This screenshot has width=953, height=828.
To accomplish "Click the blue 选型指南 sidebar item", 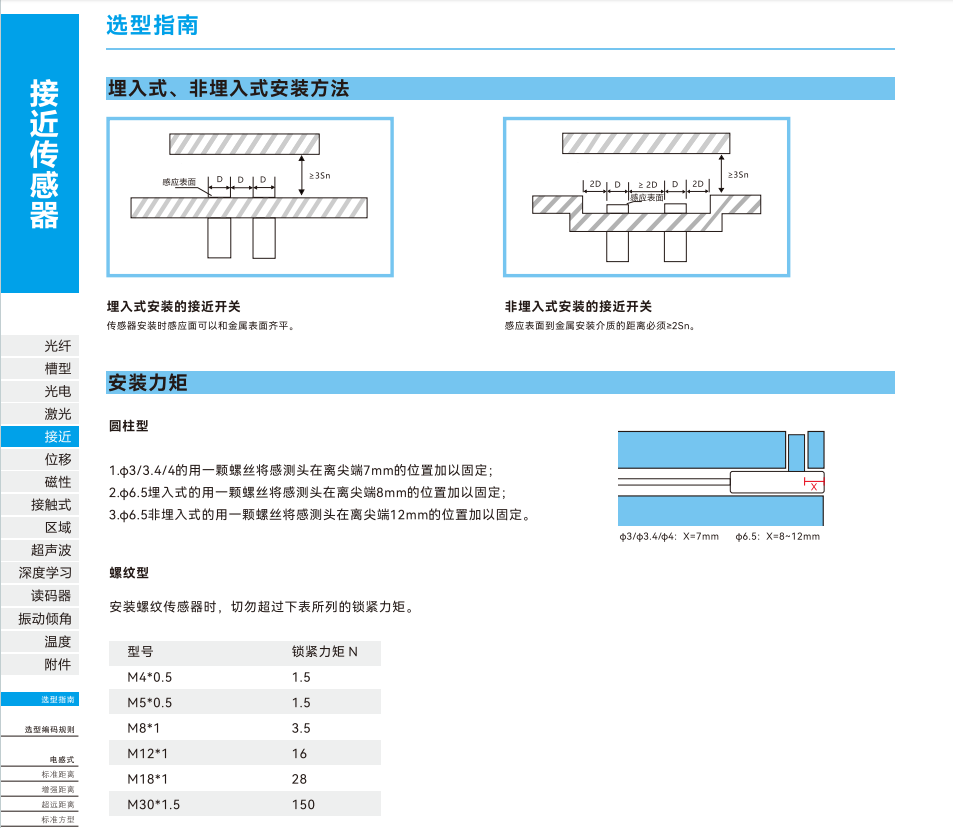I will [57, 700].
